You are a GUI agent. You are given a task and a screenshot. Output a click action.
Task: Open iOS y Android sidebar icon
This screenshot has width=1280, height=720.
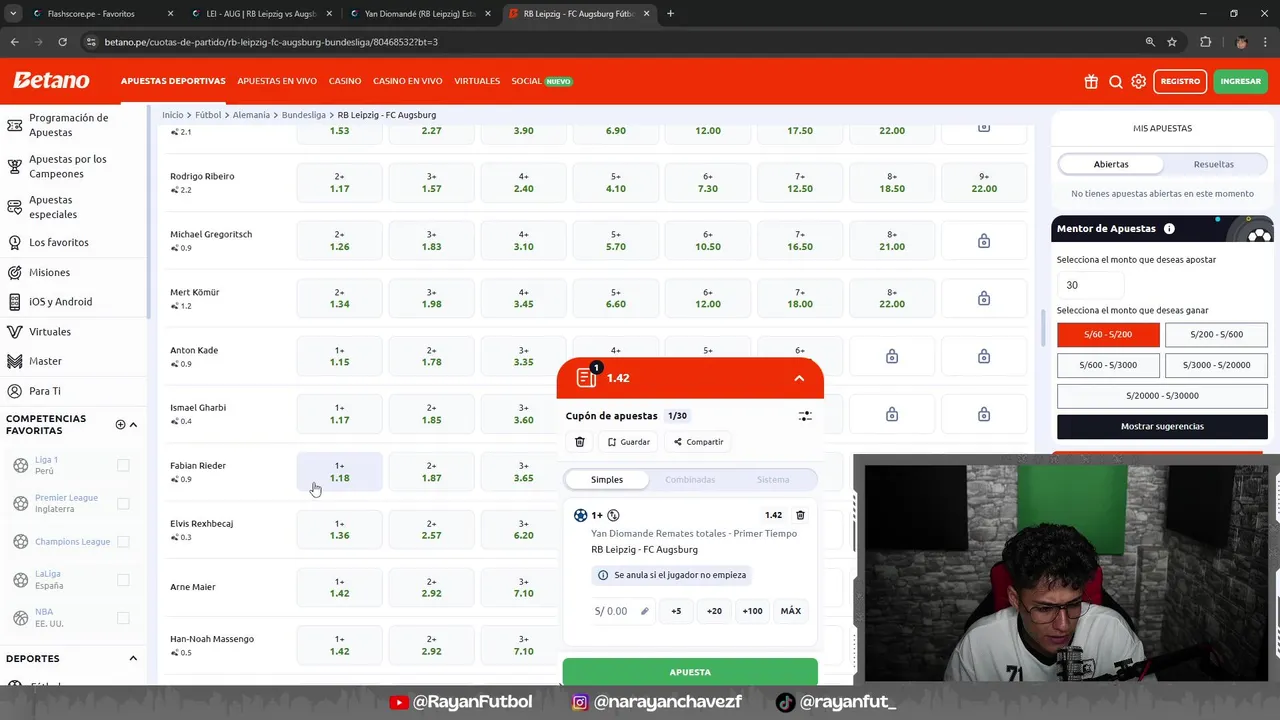[15, 302]
